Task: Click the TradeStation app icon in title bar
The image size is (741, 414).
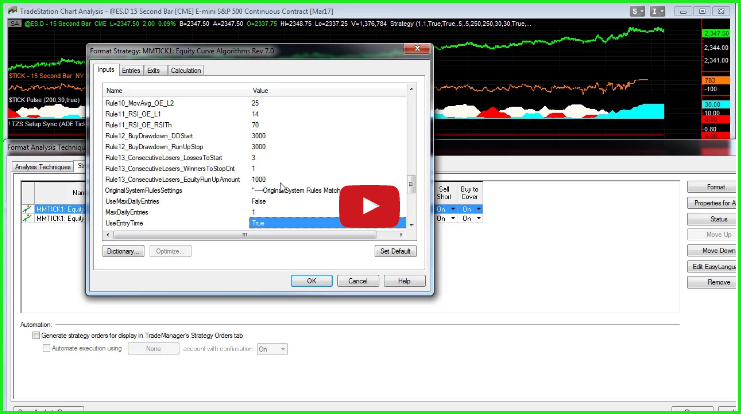Action: (13, 11)
